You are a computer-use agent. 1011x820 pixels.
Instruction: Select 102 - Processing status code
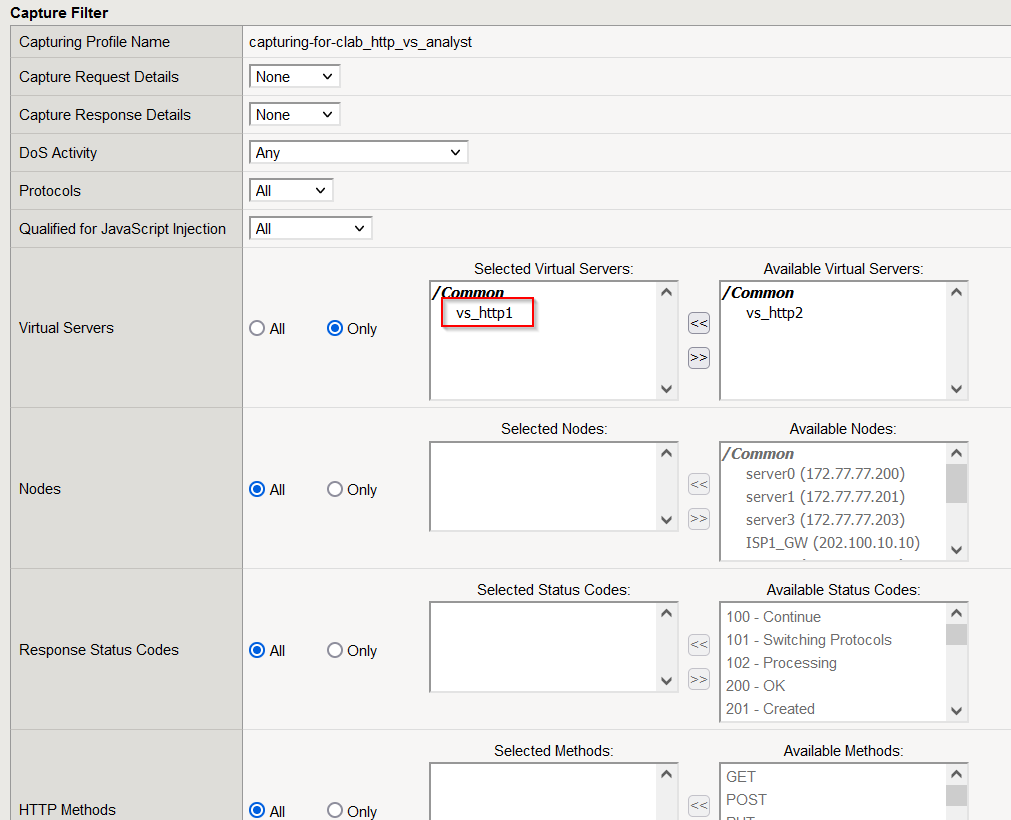pyautogui.click(x=781, y=663)
